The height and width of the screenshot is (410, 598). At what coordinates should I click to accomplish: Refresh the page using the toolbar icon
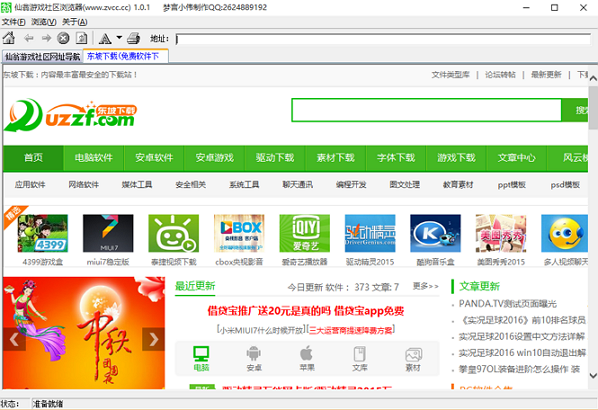pyautogui.click(x=82, y=38)
